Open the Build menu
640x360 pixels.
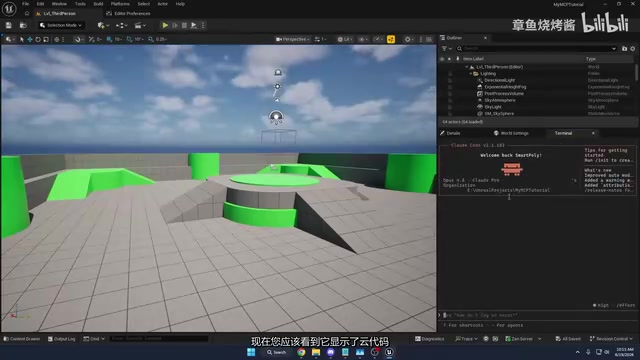(98, 4)
